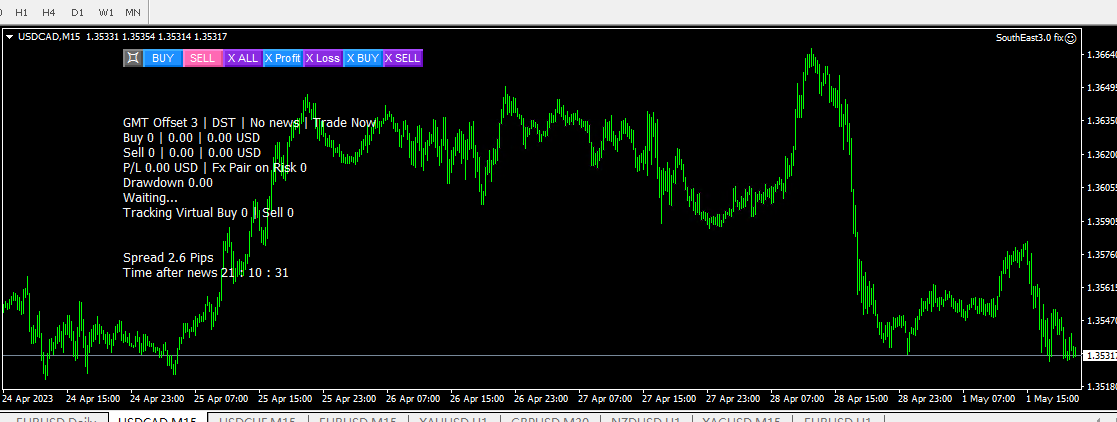The width and height of the screenshot is (1117, 422).
Task: Click the horizontal bid price line on chart
Action: tap(541, 355)
